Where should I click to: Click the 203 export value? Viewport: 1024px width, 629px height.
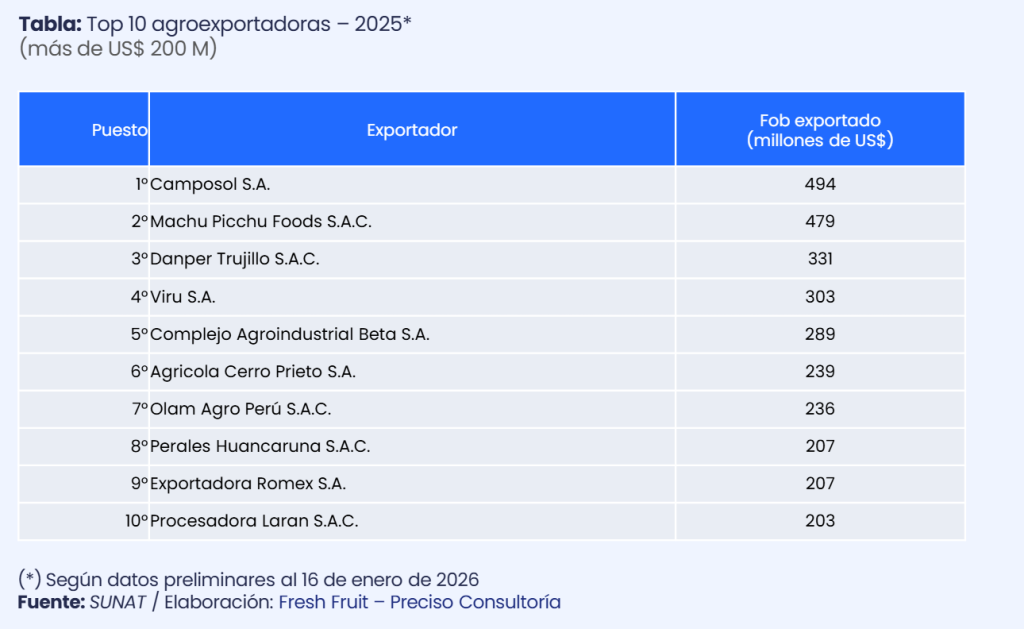tap(820, 521)
